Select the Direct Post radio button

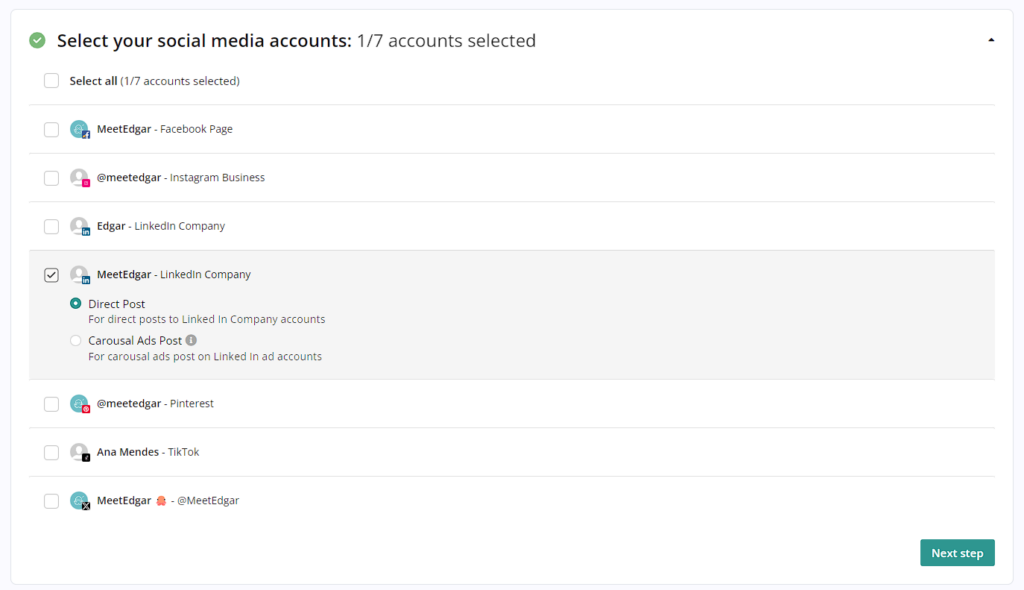click(x=76, y=303)
